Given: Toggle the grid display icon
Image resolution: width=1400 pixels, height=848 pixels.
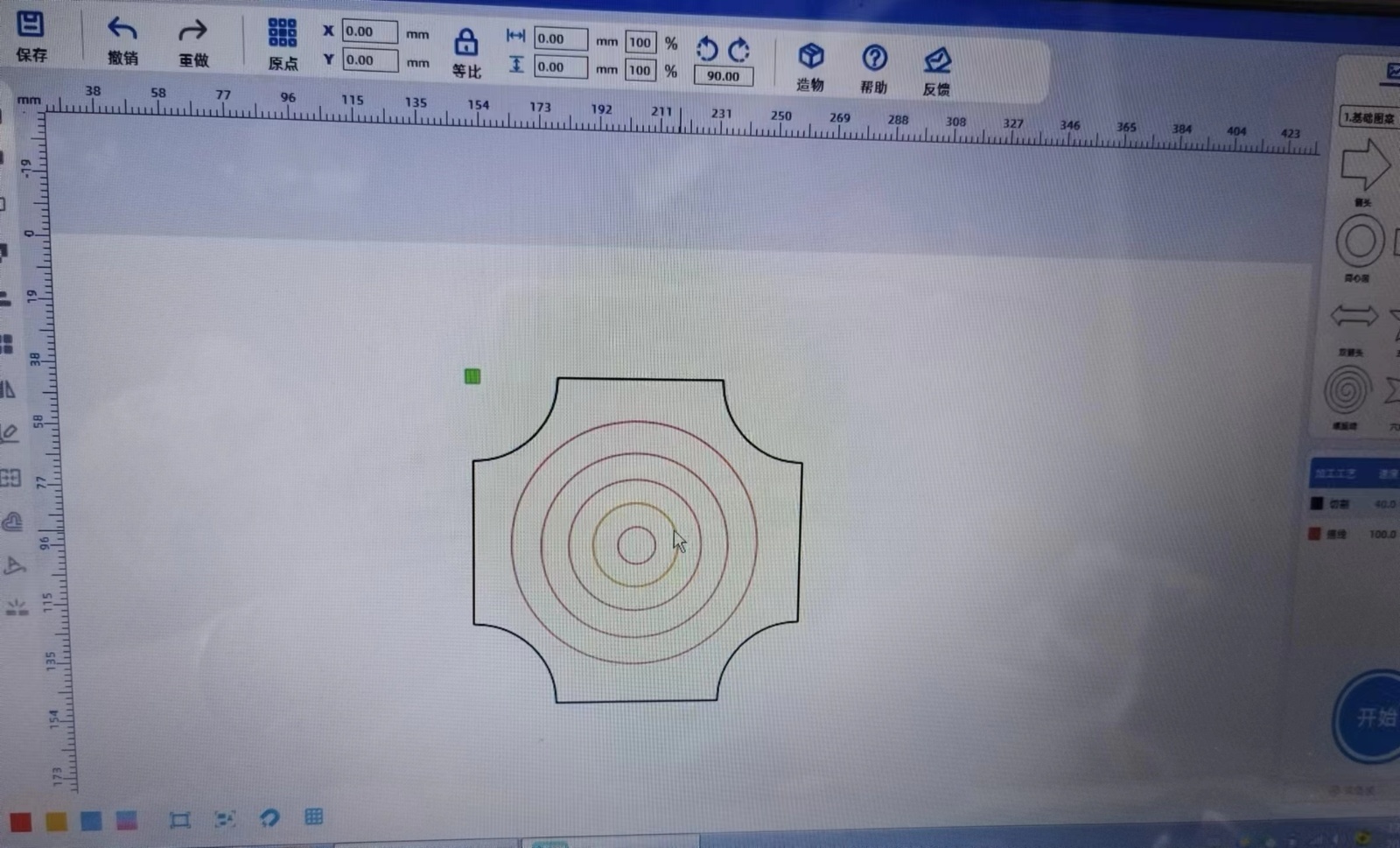Looking at the screenshot, I should pyautogui.click(x=313, y=816).
